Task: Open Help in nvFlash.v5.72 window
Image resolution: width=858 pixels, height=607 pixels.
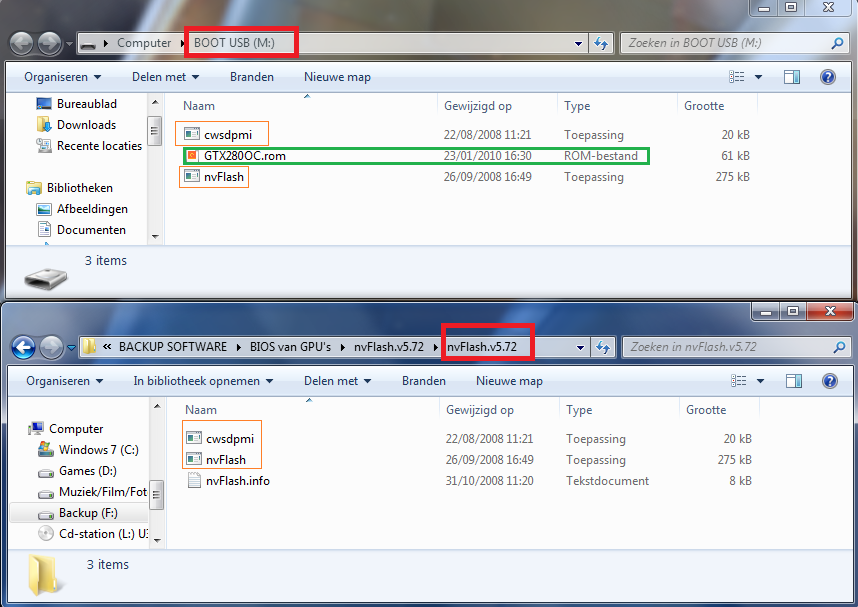Action: 830,381
